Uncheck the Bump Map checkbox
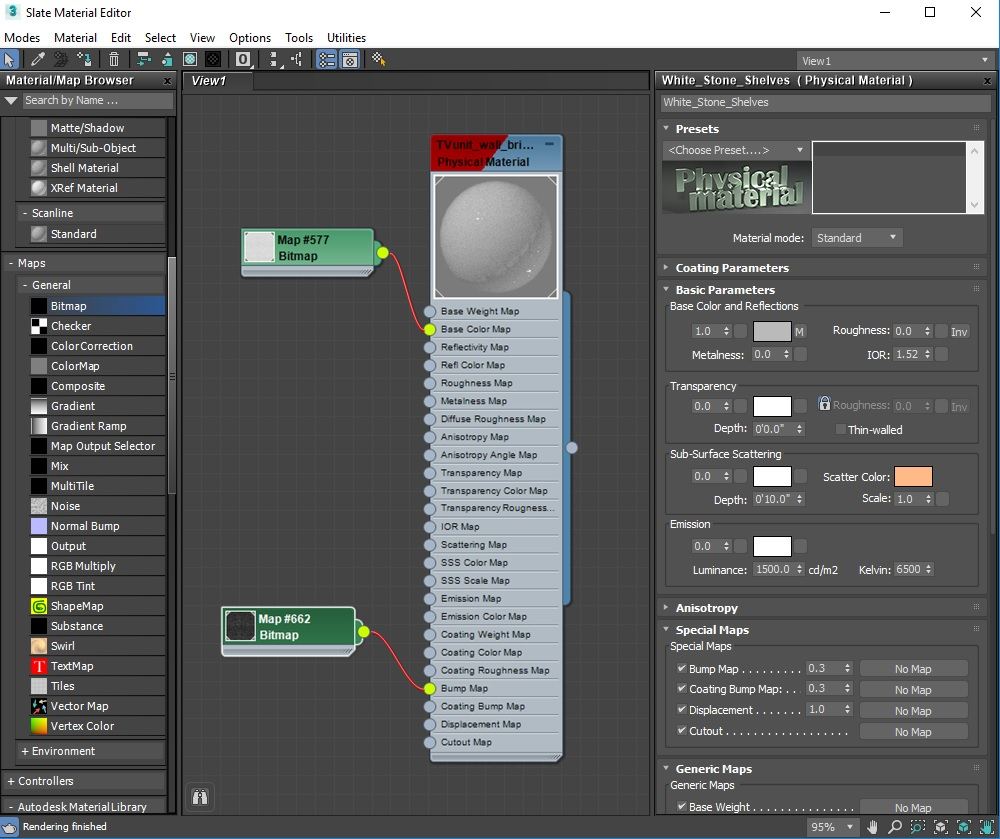This screenshot has height=839, width=1000. pos(682,668)
